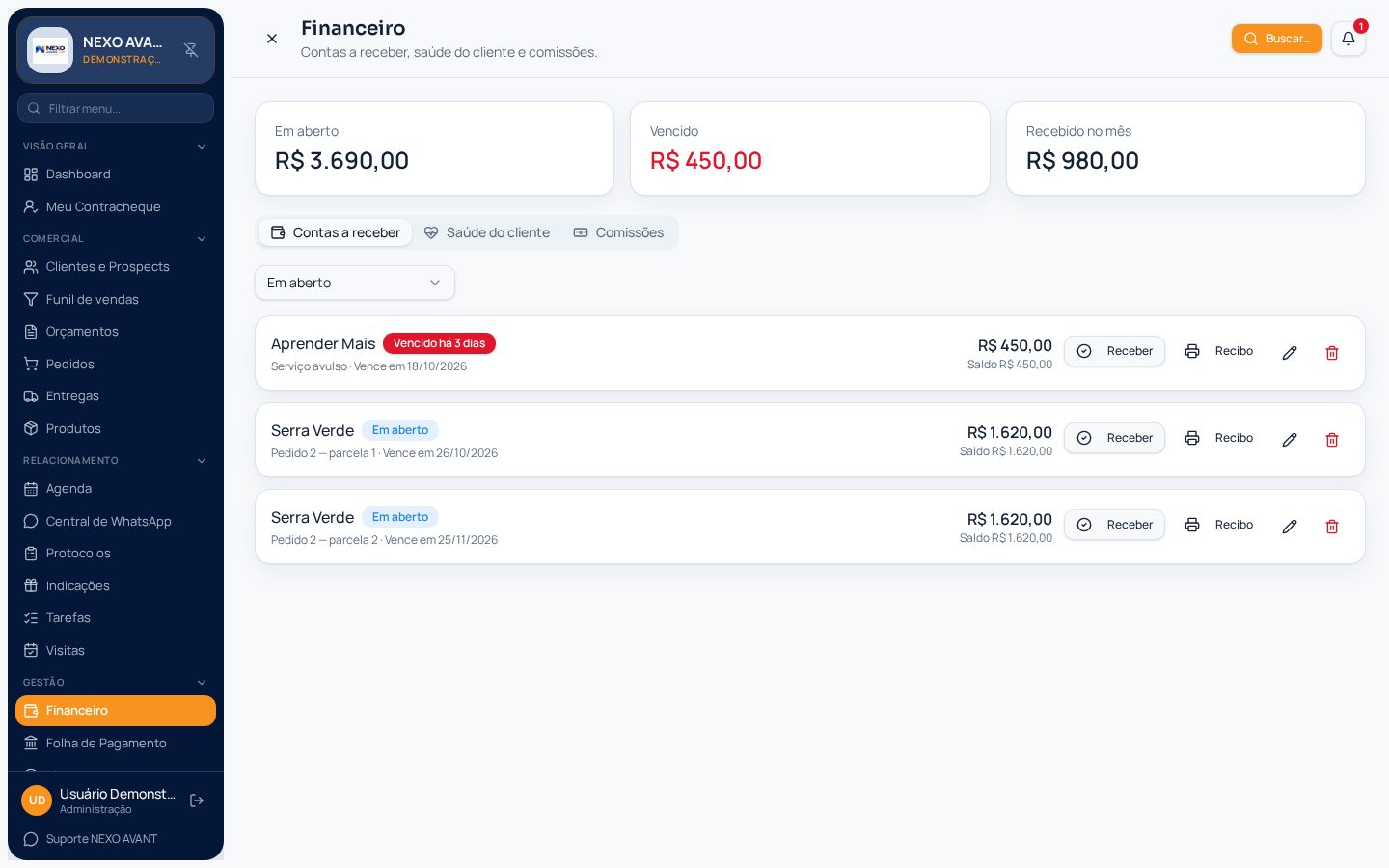1389x868 pixels.
Task: Collapse the Visão Geral sidebar section
Action: [x=116, y=147]
